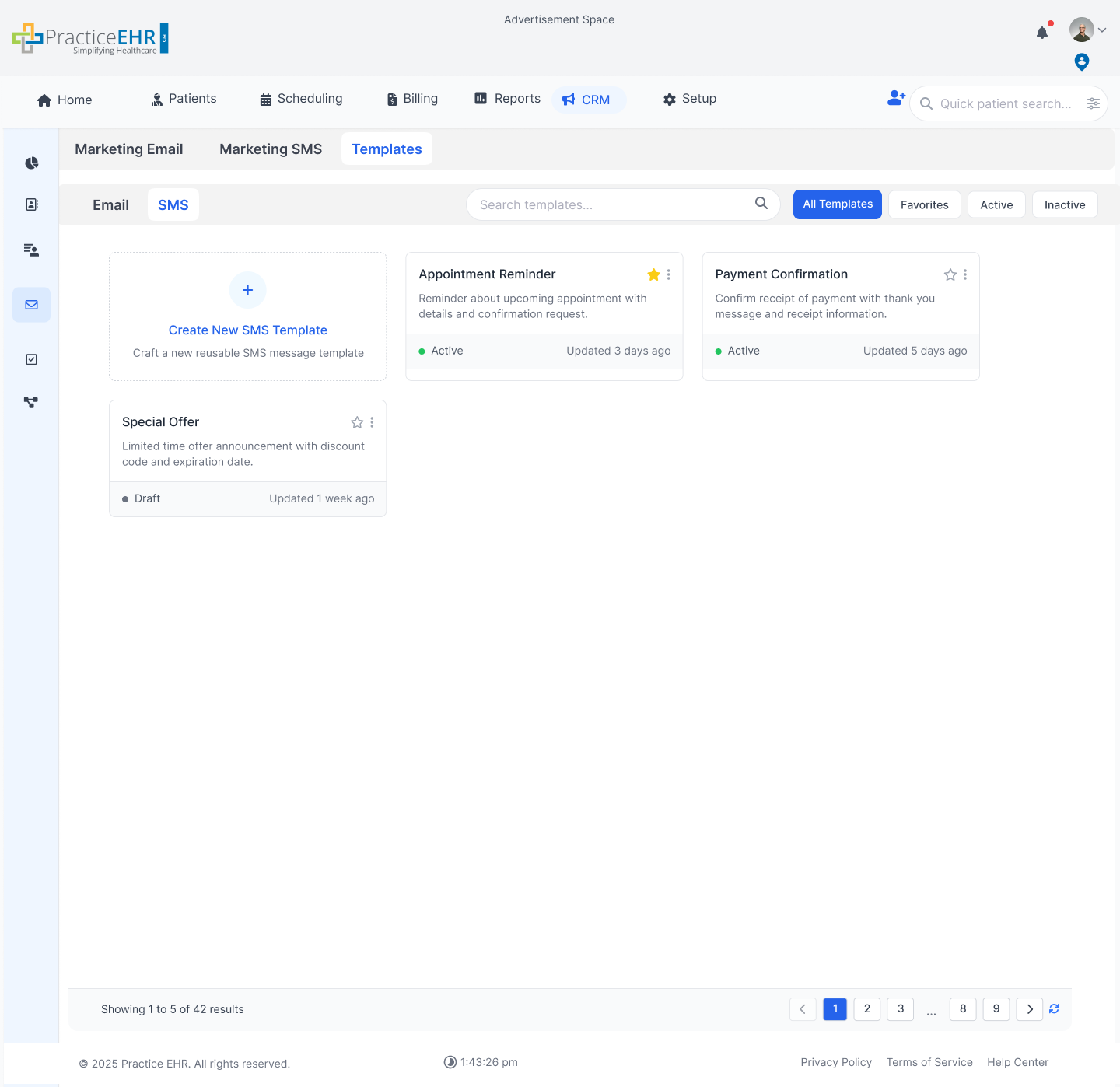
Task: Switch to the Email templates tab
Action: [110, 204]
